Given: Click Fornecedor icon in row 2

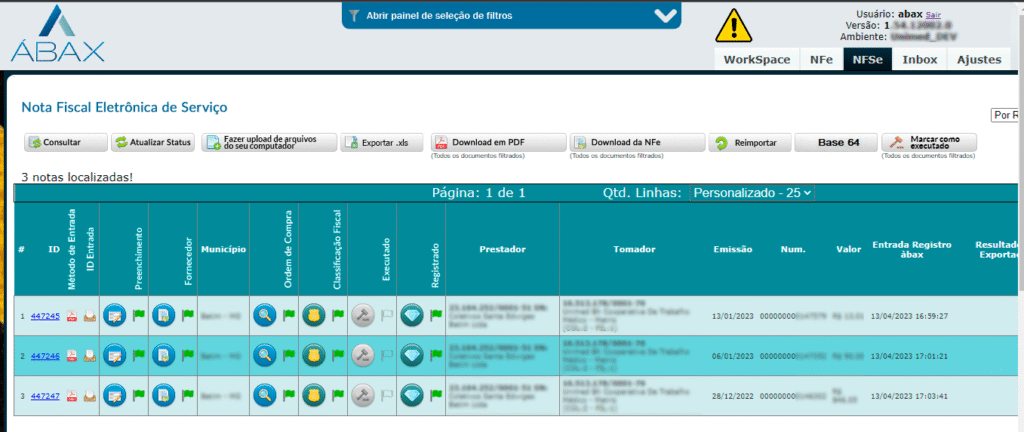Looking at the screenshot, I should click(x=164, y=354).
